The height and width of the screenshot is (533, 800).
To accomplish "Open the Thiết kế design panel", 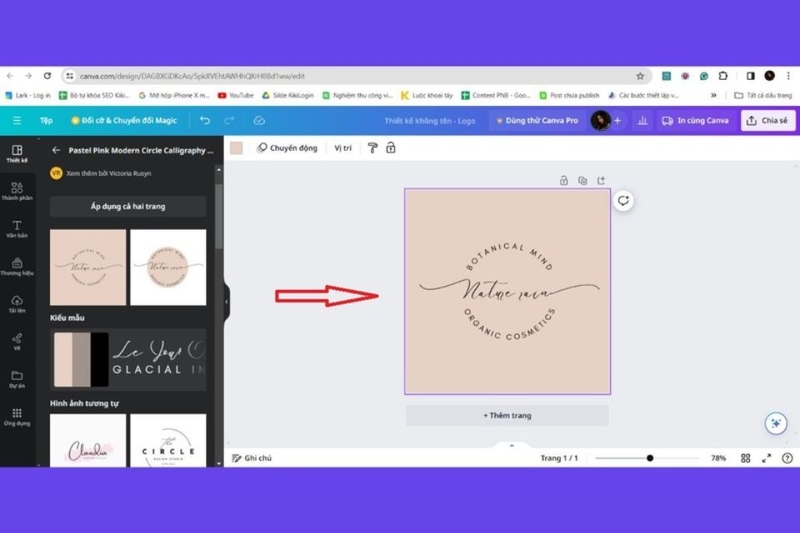I will pyautogui.click(x=17, y=154).
